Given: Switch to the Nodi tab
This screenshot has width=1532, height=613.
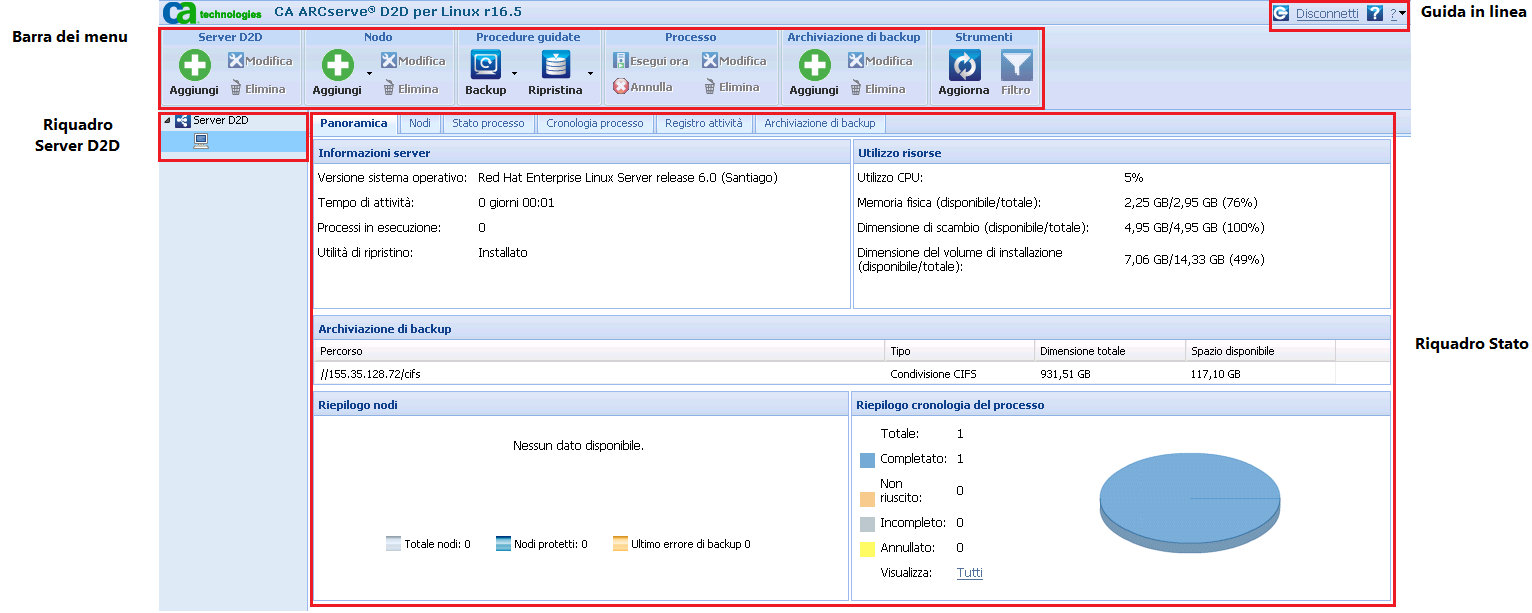Looking at the screenshot, I should 420,124.
